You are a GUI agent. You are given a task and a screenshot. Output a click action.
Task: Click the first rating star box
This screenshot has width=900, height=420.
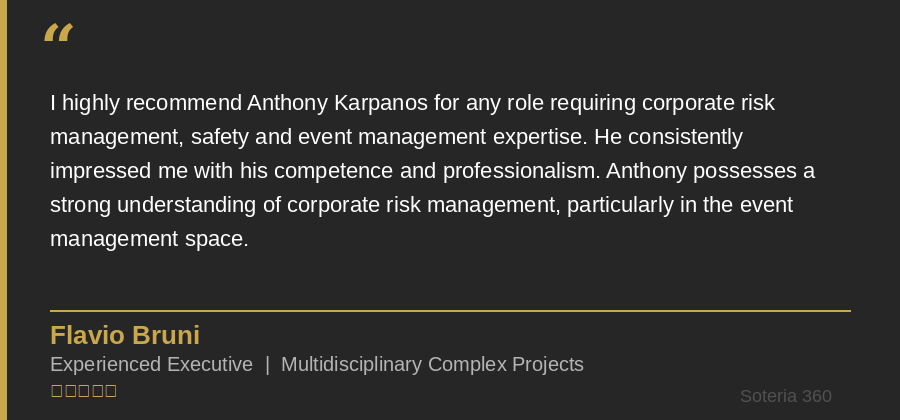tap(56, 391)
